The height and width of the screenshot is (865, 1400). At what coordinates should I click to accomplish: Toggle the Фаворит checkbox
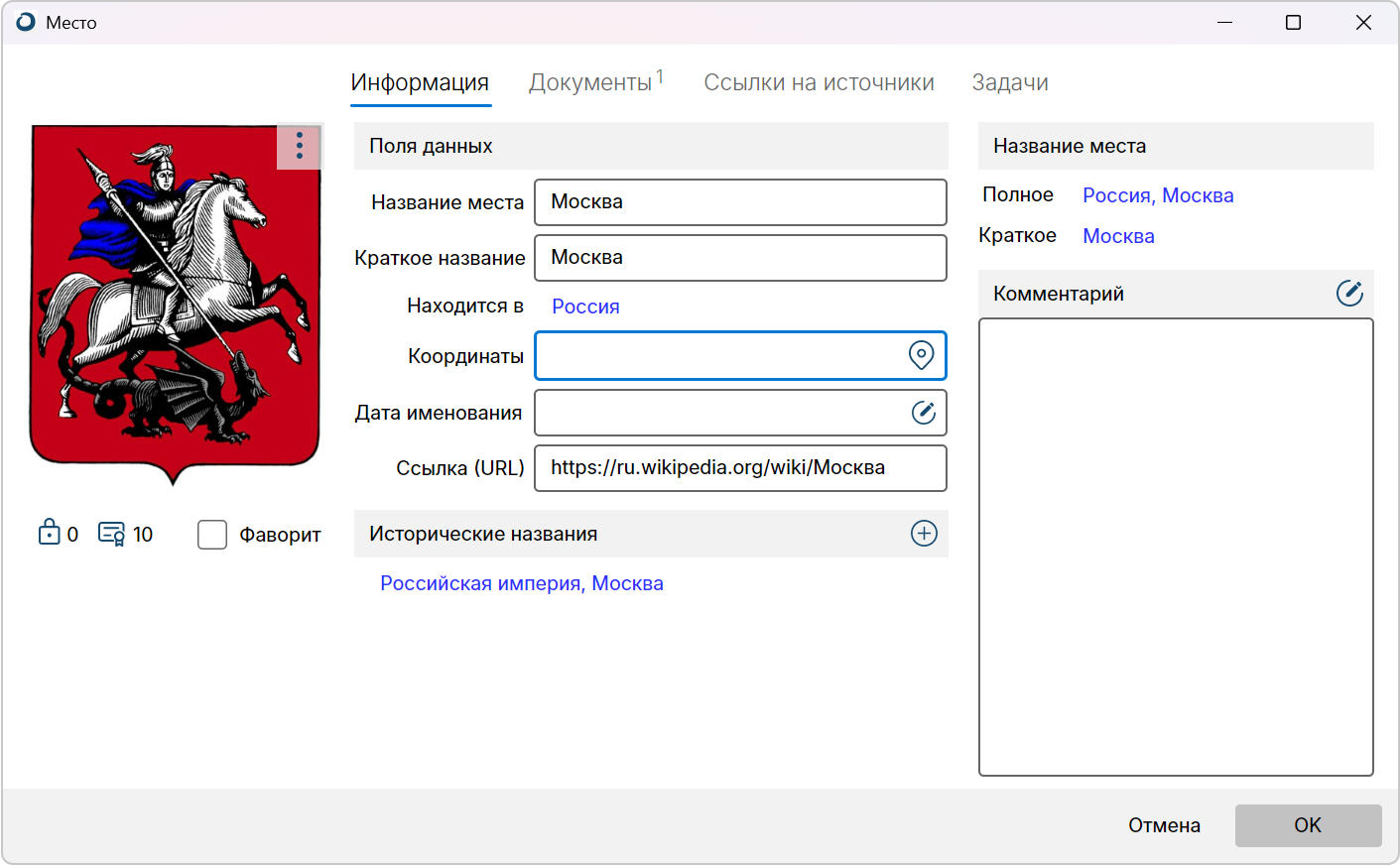(x=212, y=535)
